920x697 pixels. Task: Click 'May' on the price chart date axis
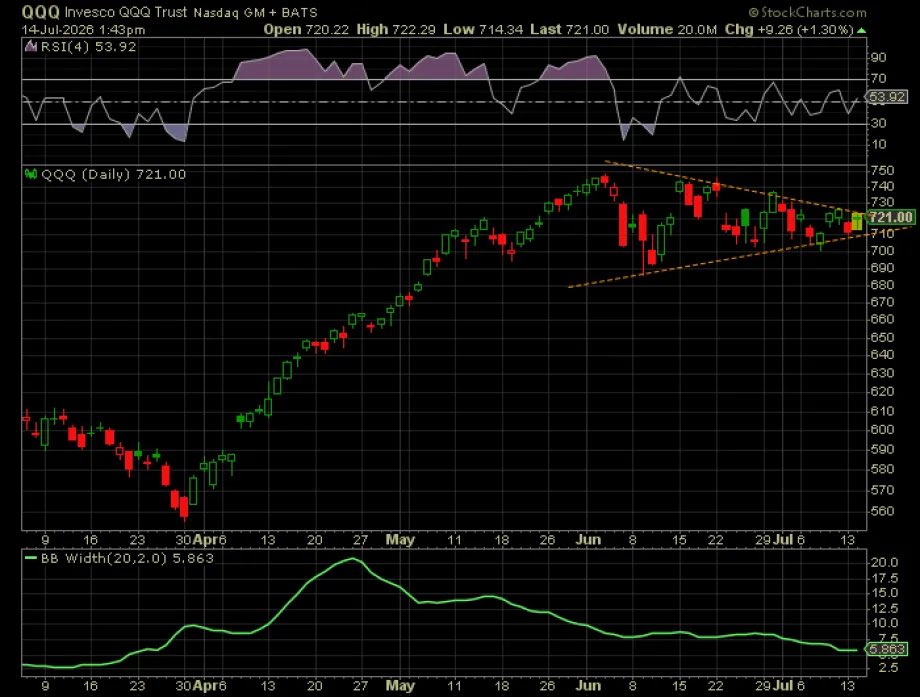(400, 540)
